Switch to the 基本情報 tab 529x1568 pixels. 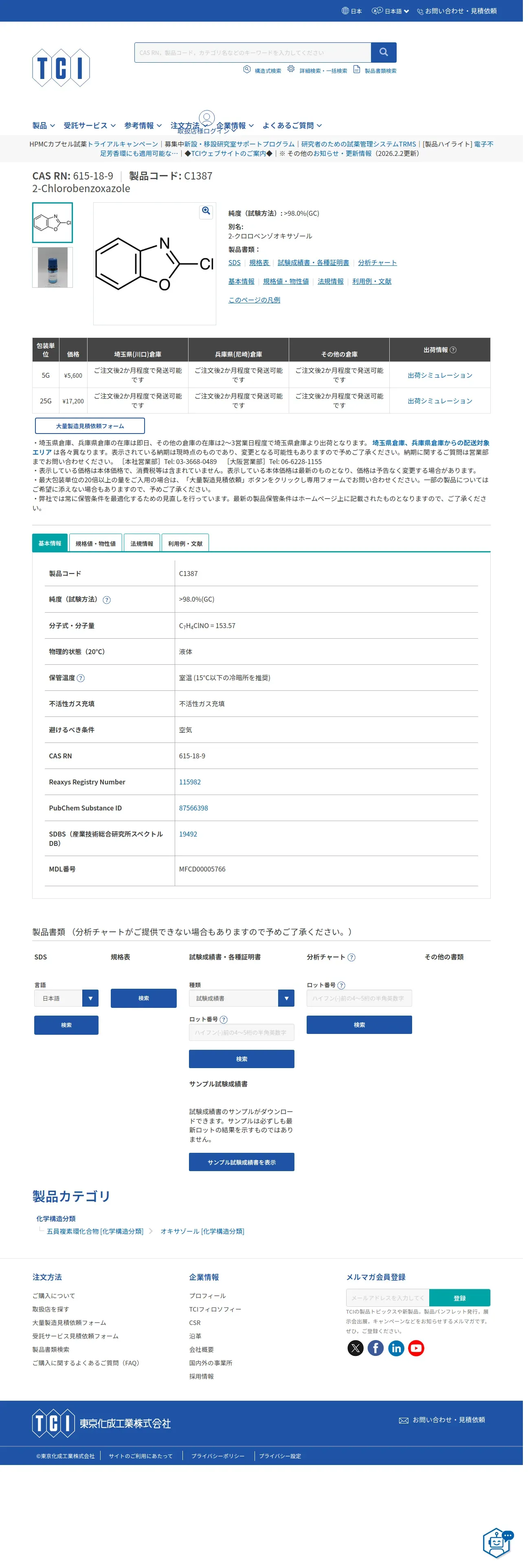[50, 543]
